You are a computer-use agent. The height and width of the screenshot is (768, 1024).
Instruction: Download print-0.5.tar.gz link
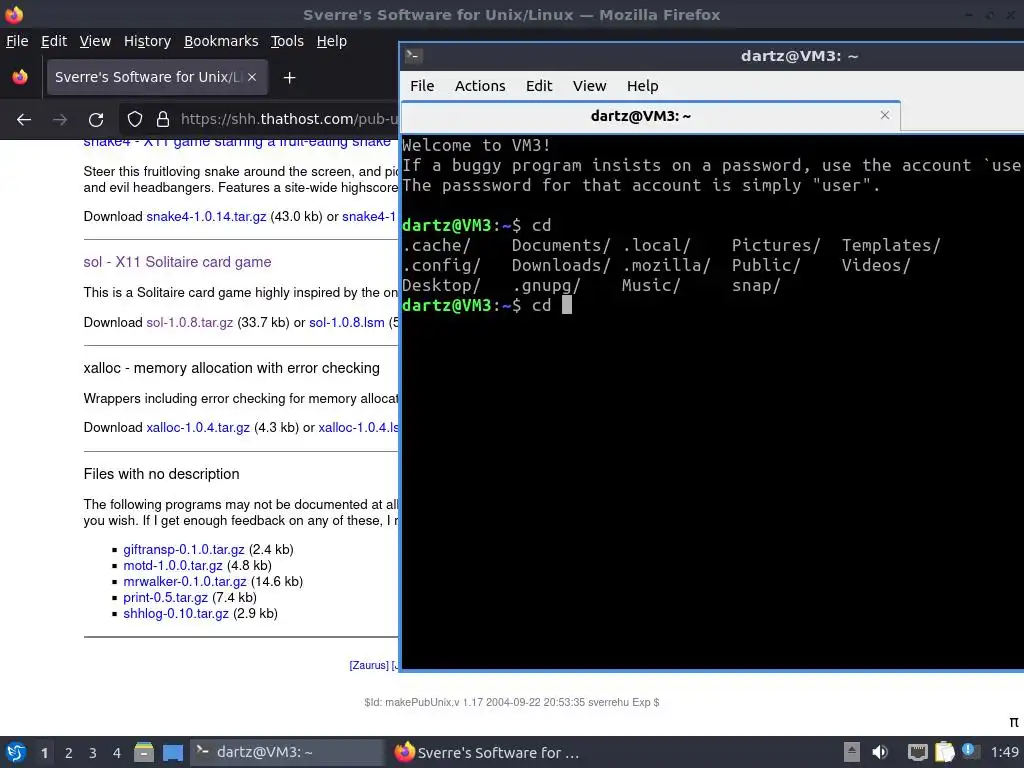click(x=165, y=598)
